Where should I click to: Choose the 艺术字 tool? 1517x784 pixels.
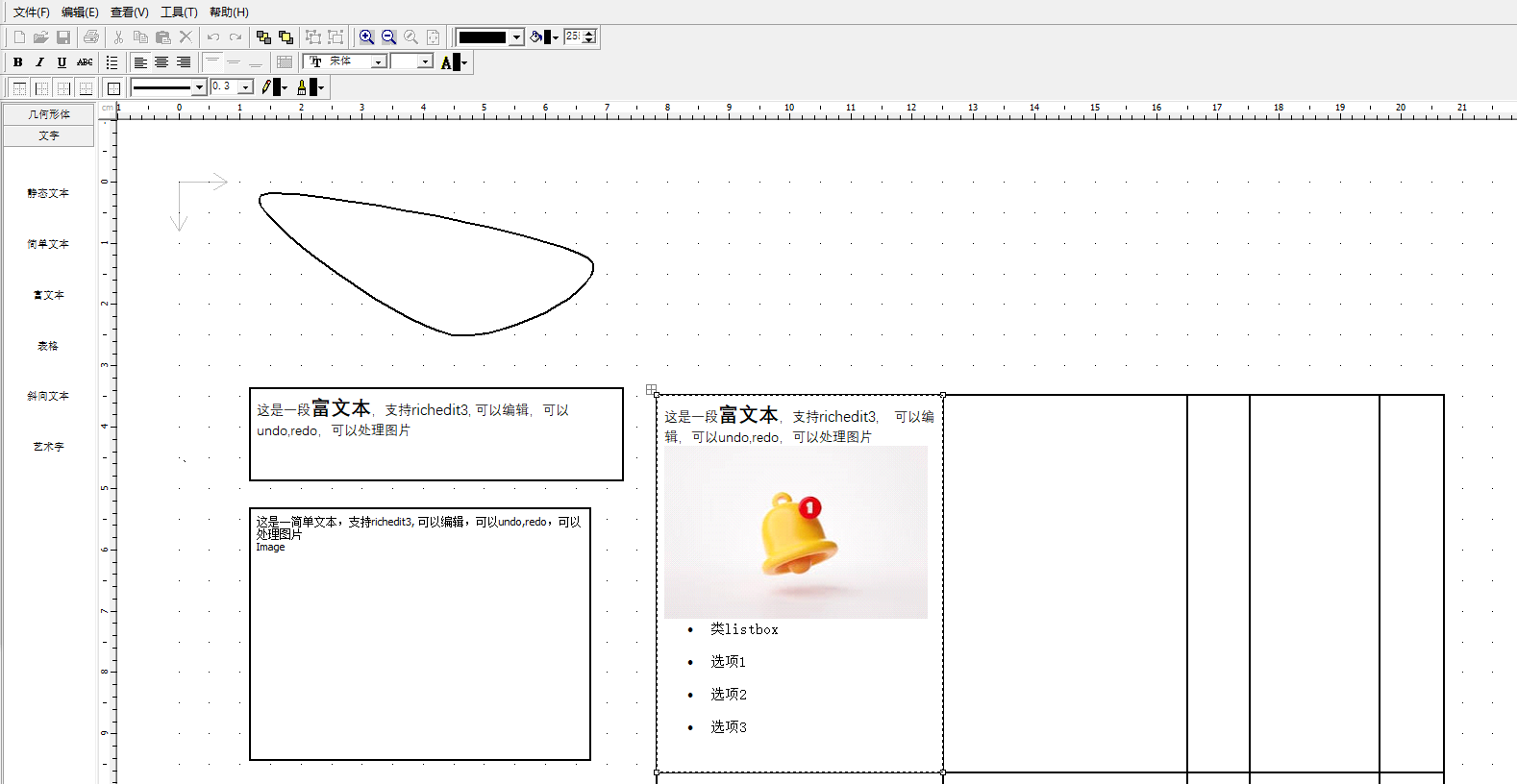pyautogui.click(x=48, y=447)
